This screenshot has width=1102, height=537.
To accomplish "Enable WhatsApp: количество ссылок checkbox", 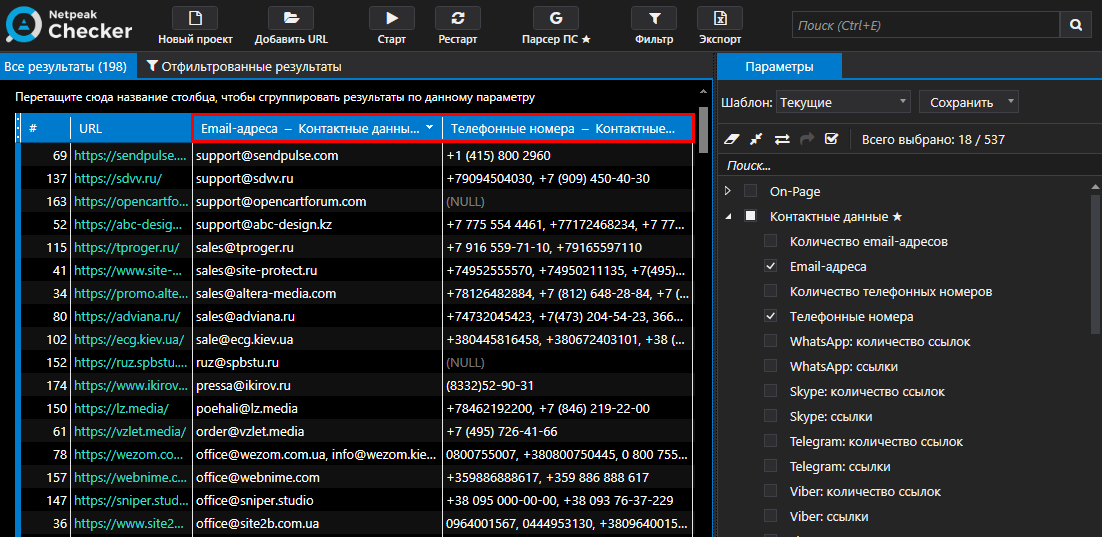I will tap(771, 342).
